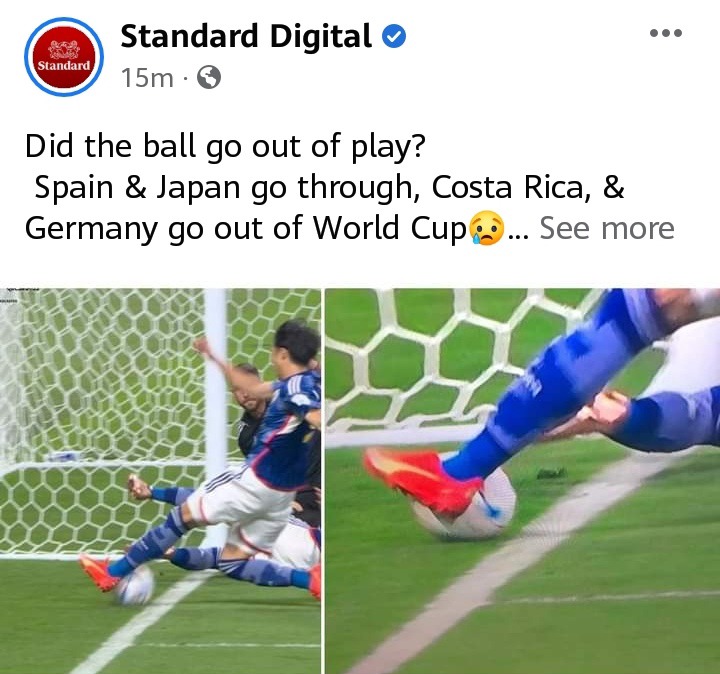Click the ball in the left photo
The height and width of the screenshot is (674, 720).
135,584
